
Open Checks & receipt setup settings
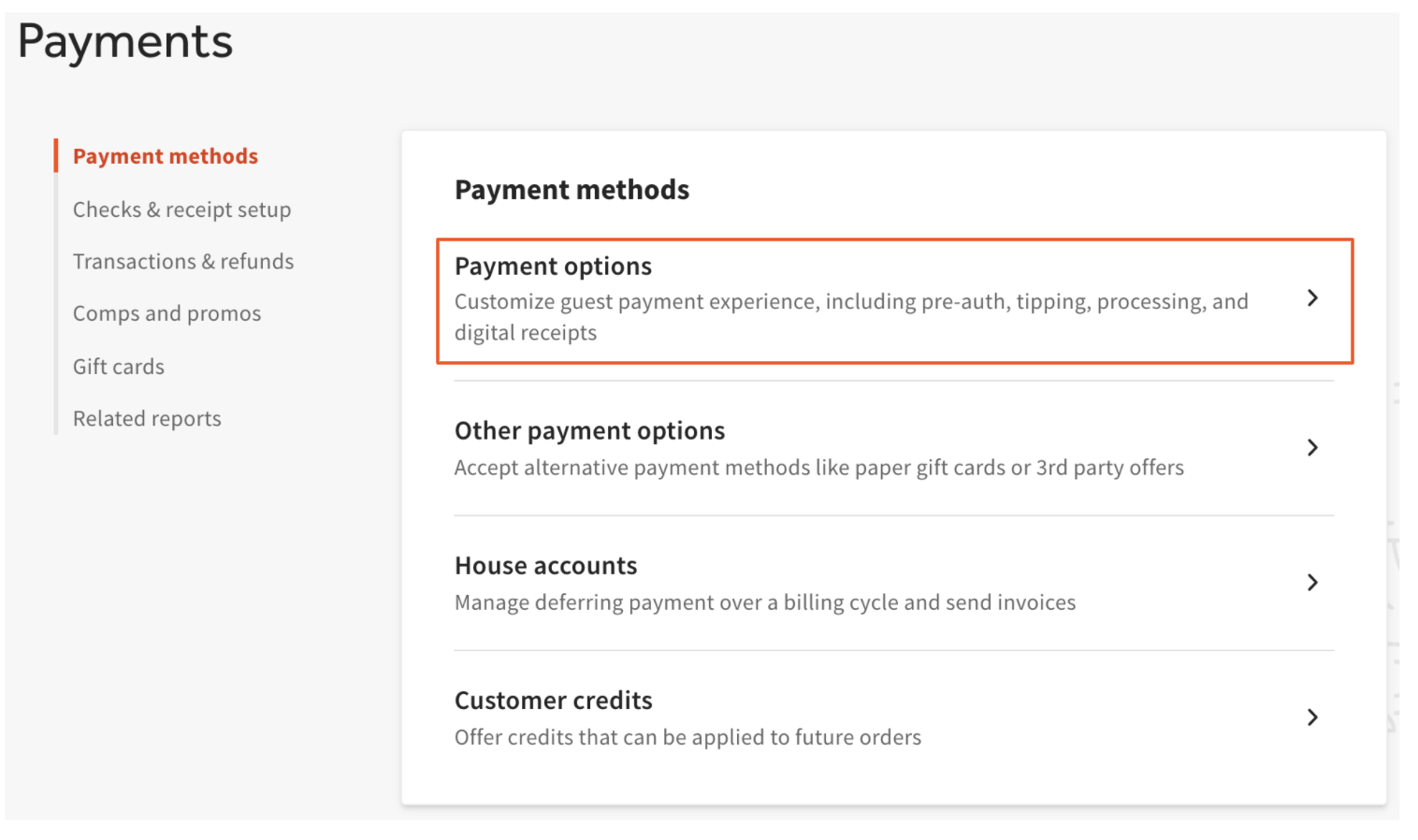(x=182, y=210)
